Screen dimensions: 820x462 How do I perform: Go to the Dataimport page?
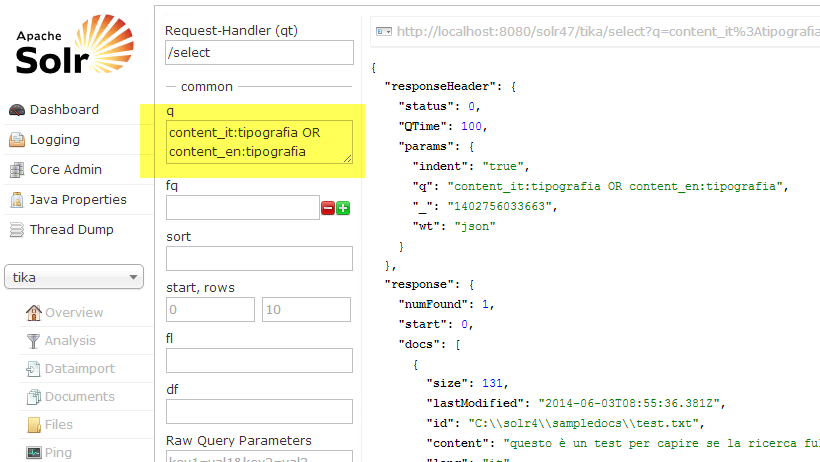click(79, 369)
